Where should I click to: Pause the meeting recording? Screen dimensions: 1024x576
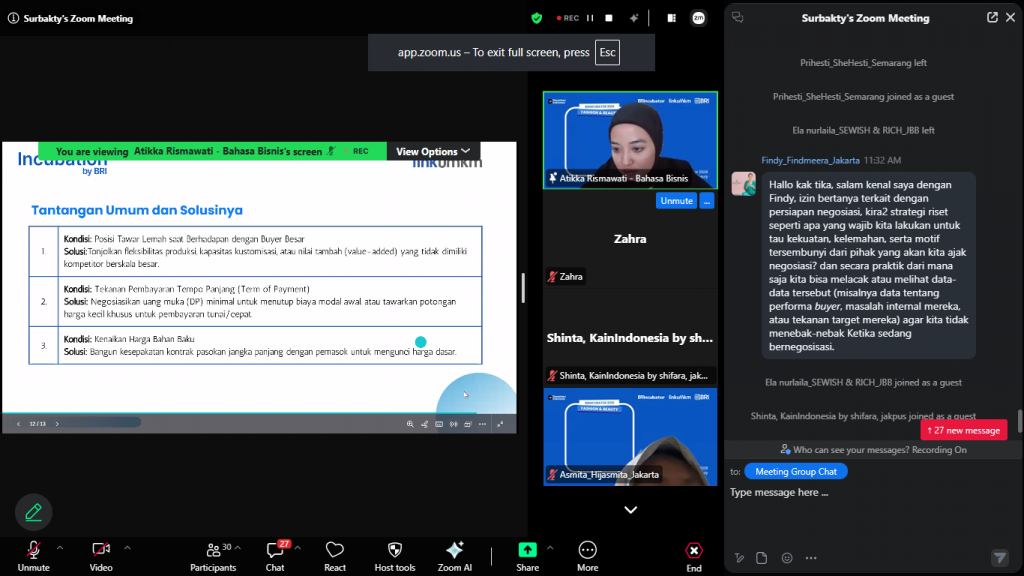click(x=590, y=18)
